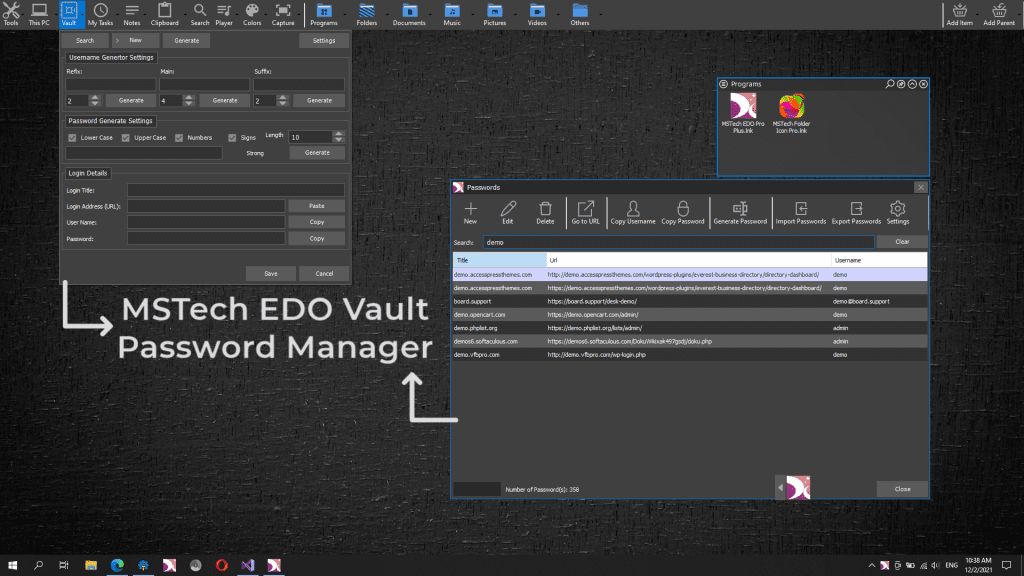Open the Vault tool in top toolbar
This screenshot has height=576, width=1024.
[69, 13]
